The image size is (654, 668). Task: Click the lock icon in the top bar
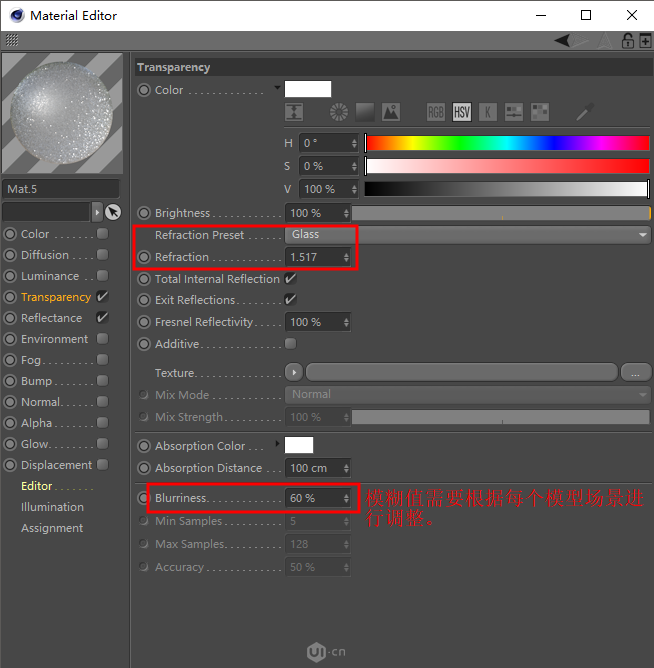627,41
